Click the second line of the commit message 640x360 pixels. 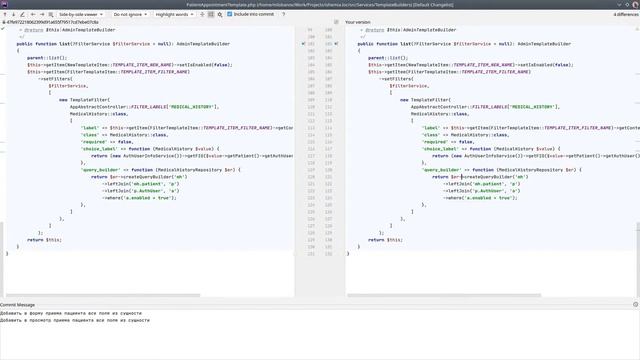click(x=75, y=320)
